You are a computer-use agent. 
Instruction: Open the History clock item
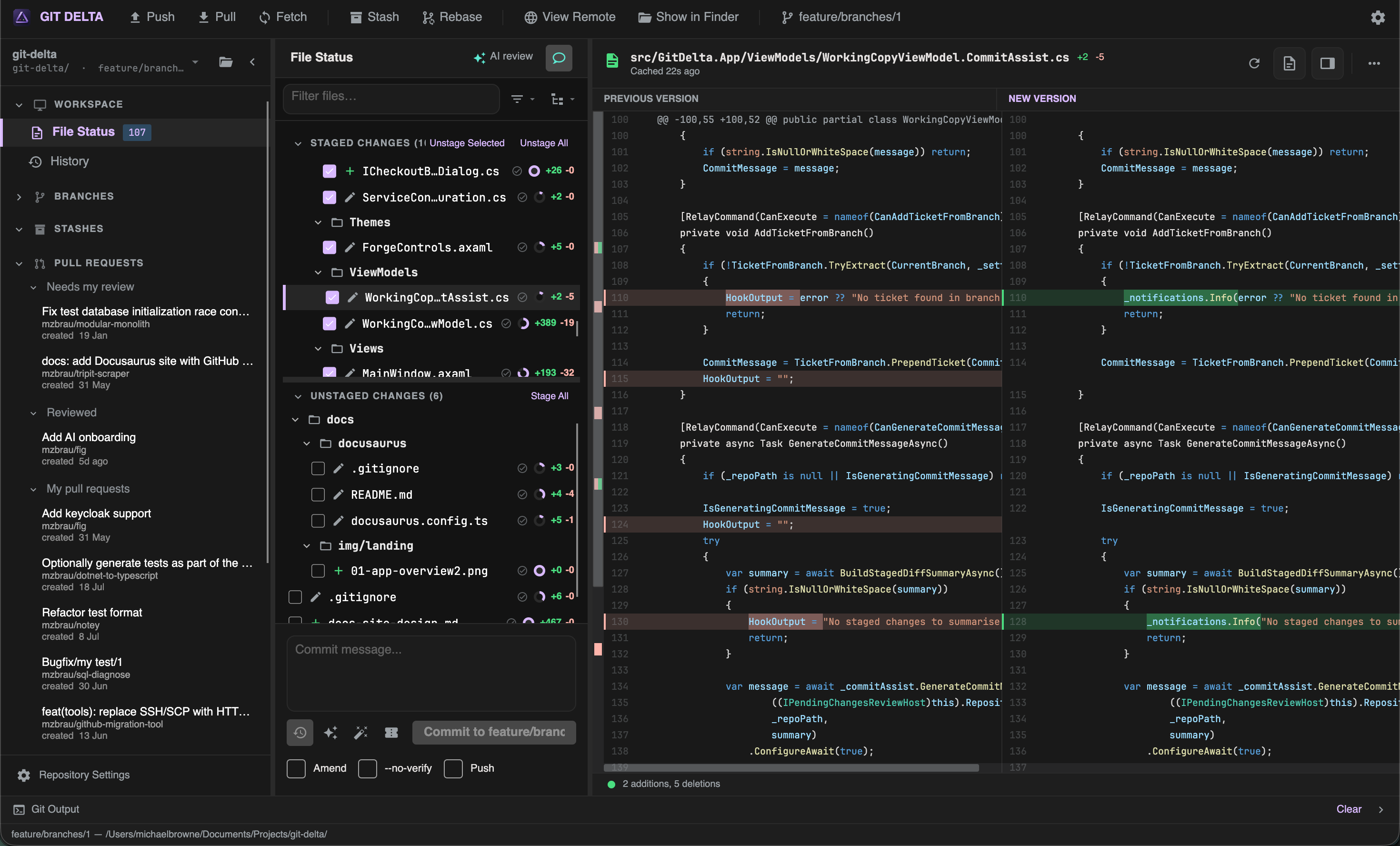click(x=59, y=161)
